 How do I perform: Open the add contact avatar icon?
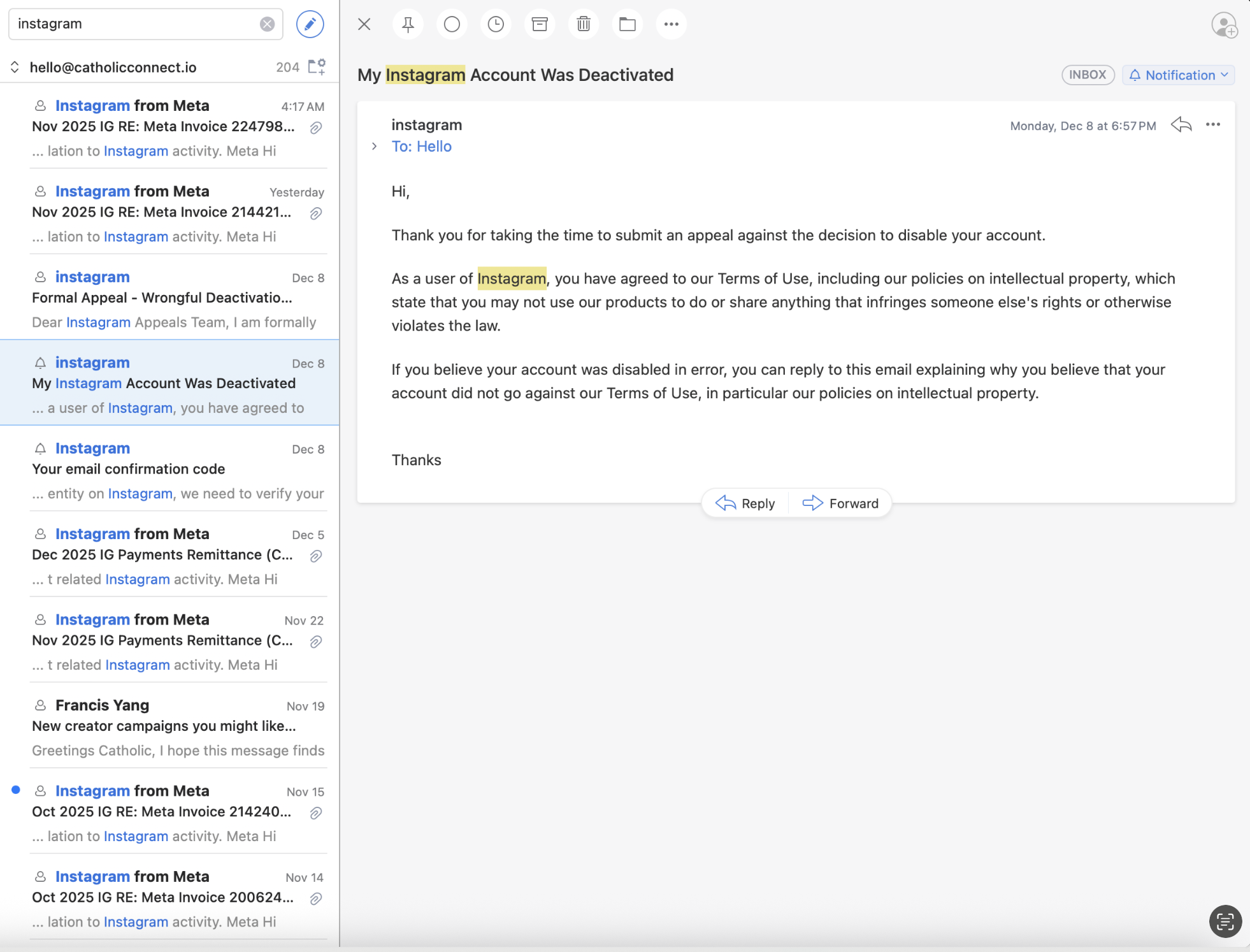(1224, 25)
